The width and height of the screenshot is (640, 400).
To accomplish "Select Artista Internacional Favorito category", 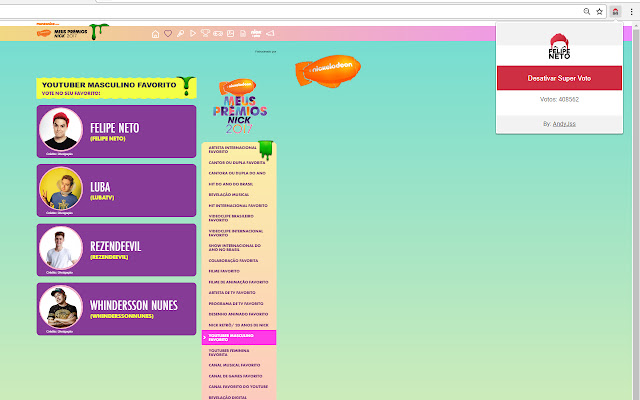I will pyautogui.click(x=233, y=149).
